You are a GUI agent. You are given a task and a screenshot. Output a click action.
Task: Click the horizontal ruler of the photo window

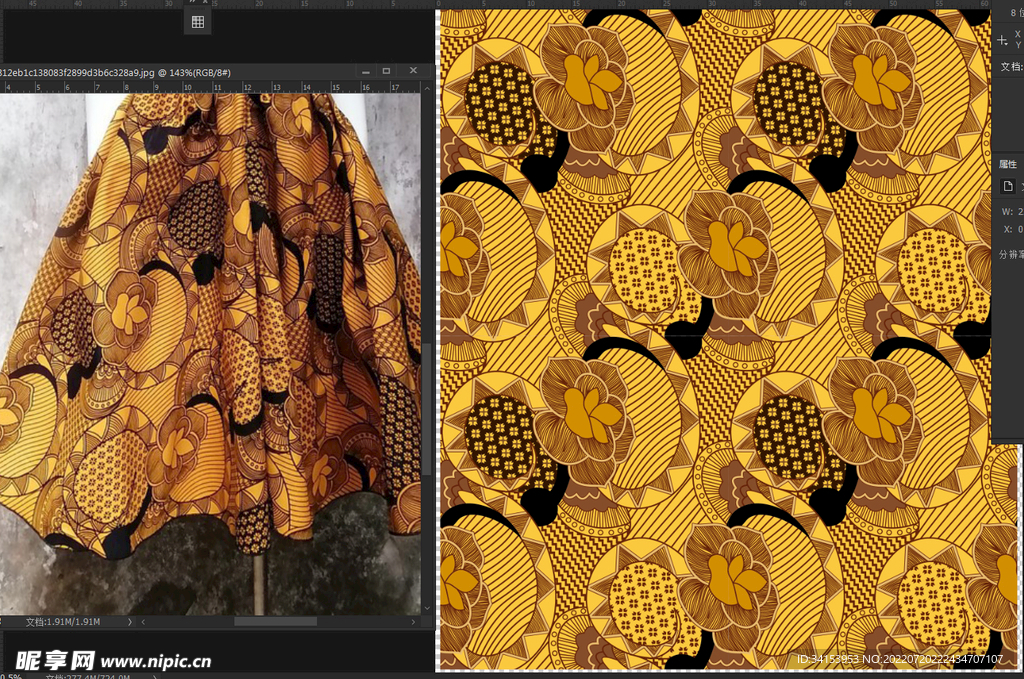(x=210, y=87)
